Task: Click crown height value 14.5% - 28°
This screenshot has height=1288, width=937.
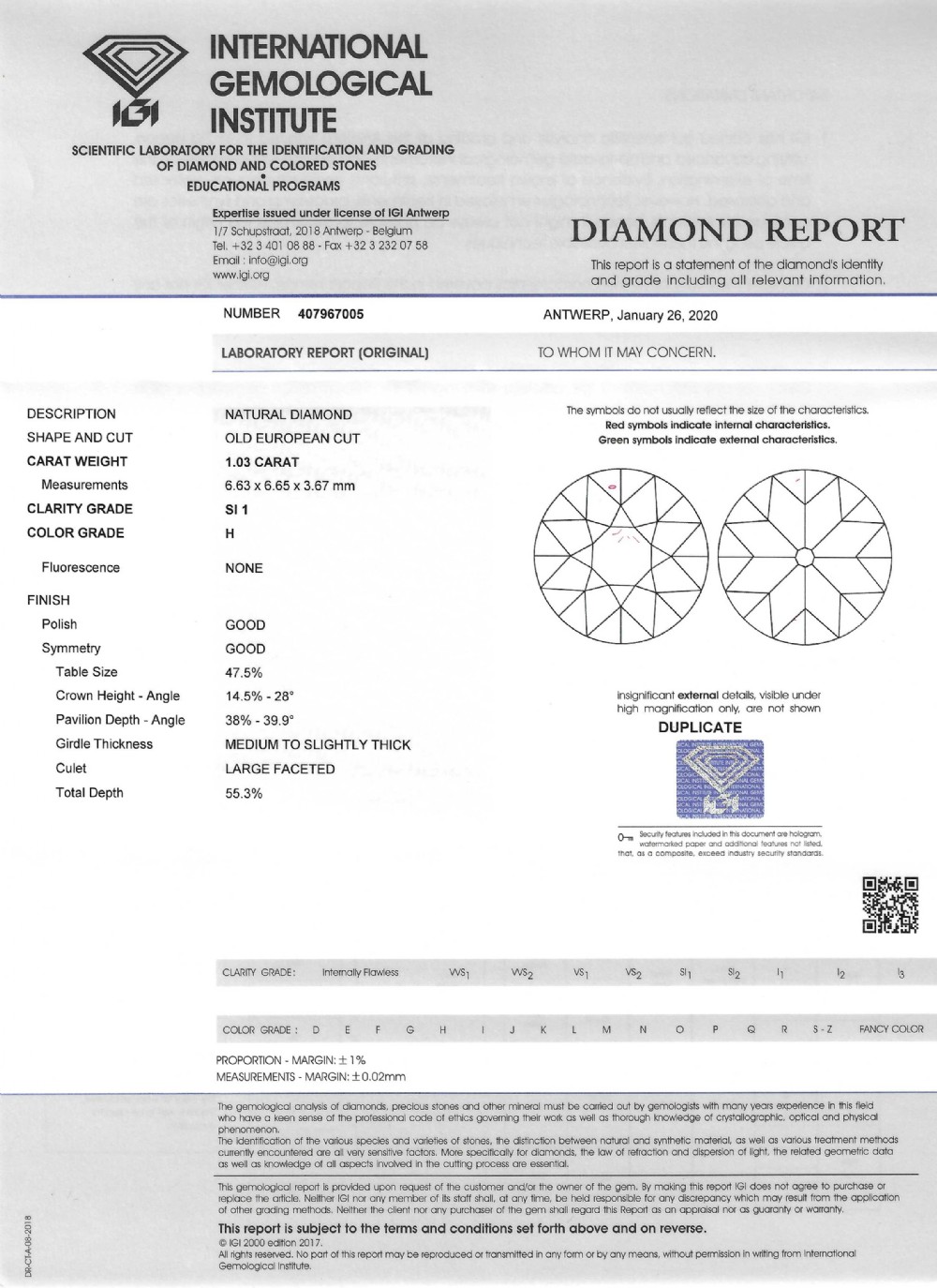Action: pos(260,696)
